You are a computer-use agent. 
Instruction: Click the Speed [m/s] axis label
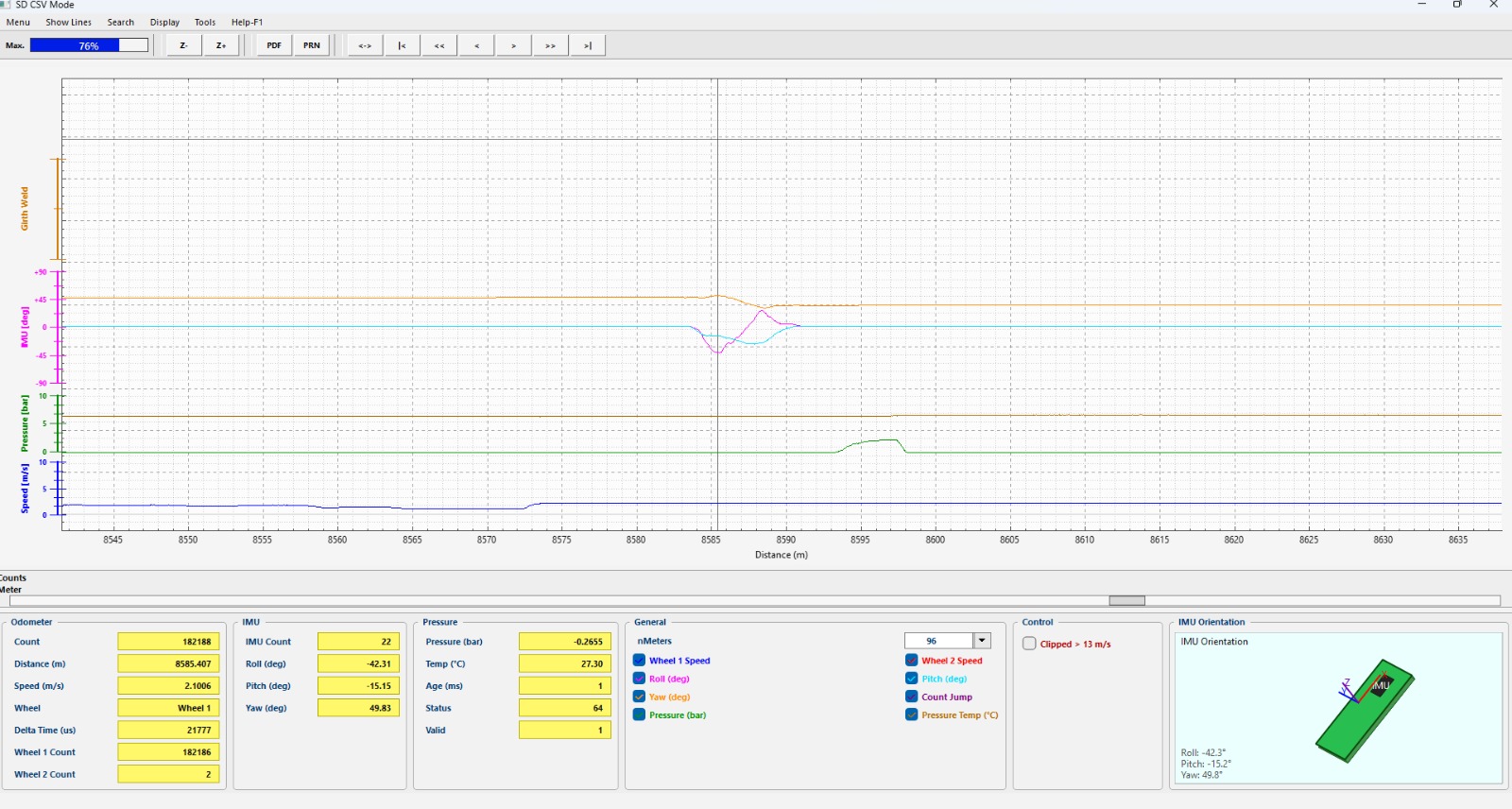25,489
